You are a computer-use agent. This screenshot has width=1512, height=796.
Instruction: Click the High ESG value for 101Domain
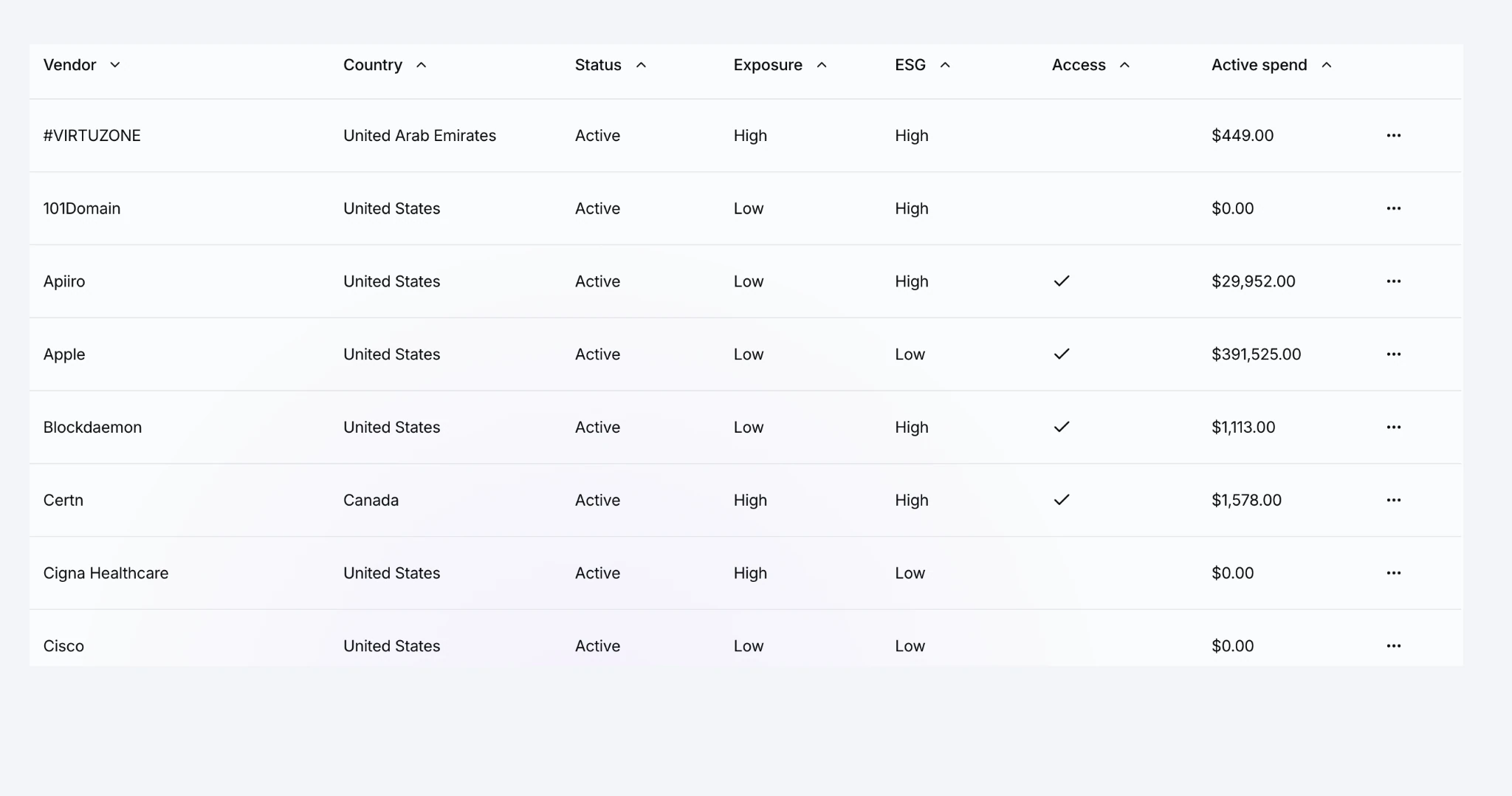tap(912, 209)
